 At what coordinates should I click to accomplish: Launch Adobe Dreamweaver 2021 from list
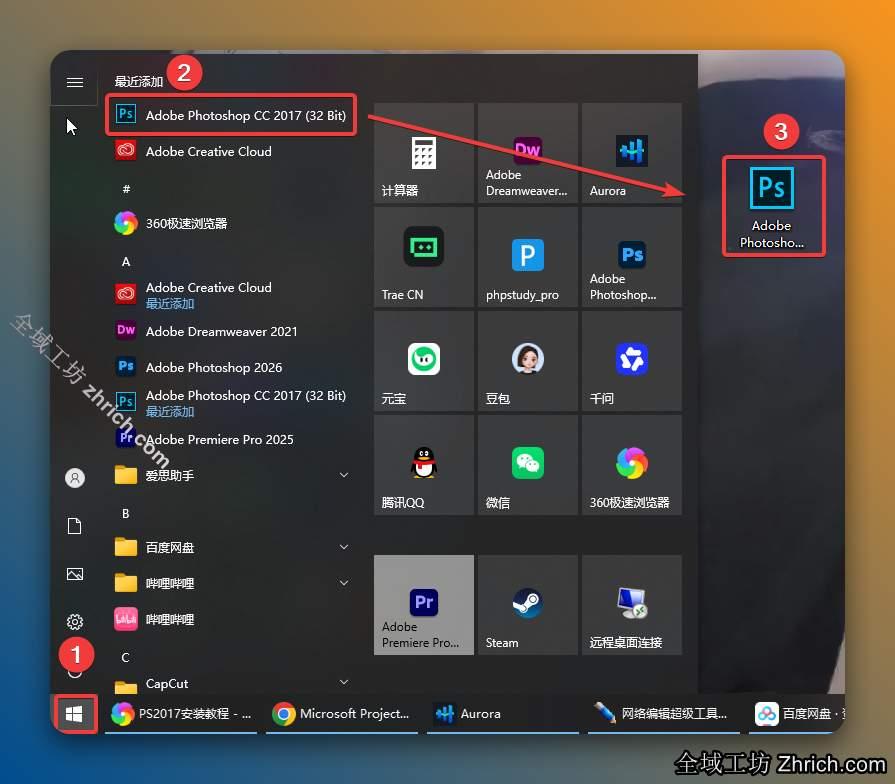click(x=231, y=331)
